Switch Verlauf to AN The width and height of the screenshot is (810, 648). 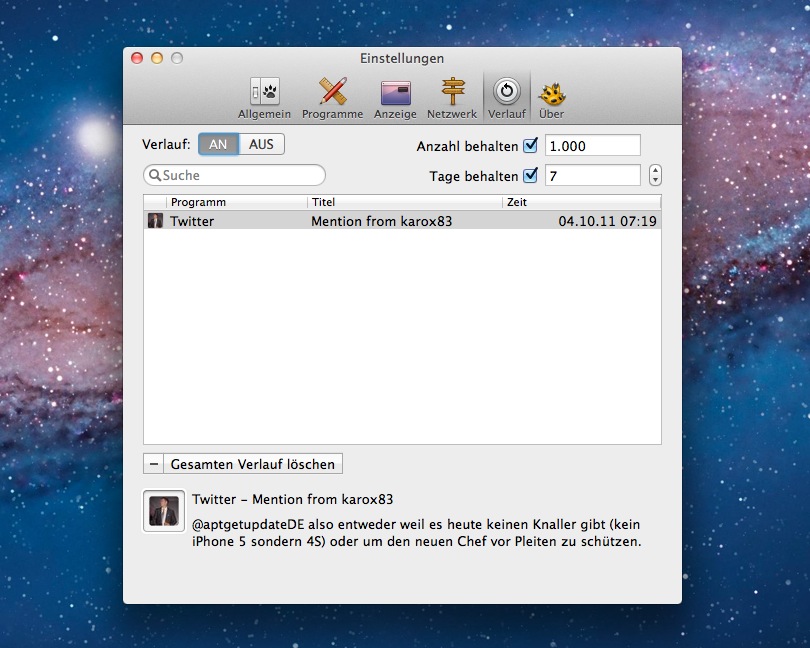pyautogui.click(x=219, y=144)
